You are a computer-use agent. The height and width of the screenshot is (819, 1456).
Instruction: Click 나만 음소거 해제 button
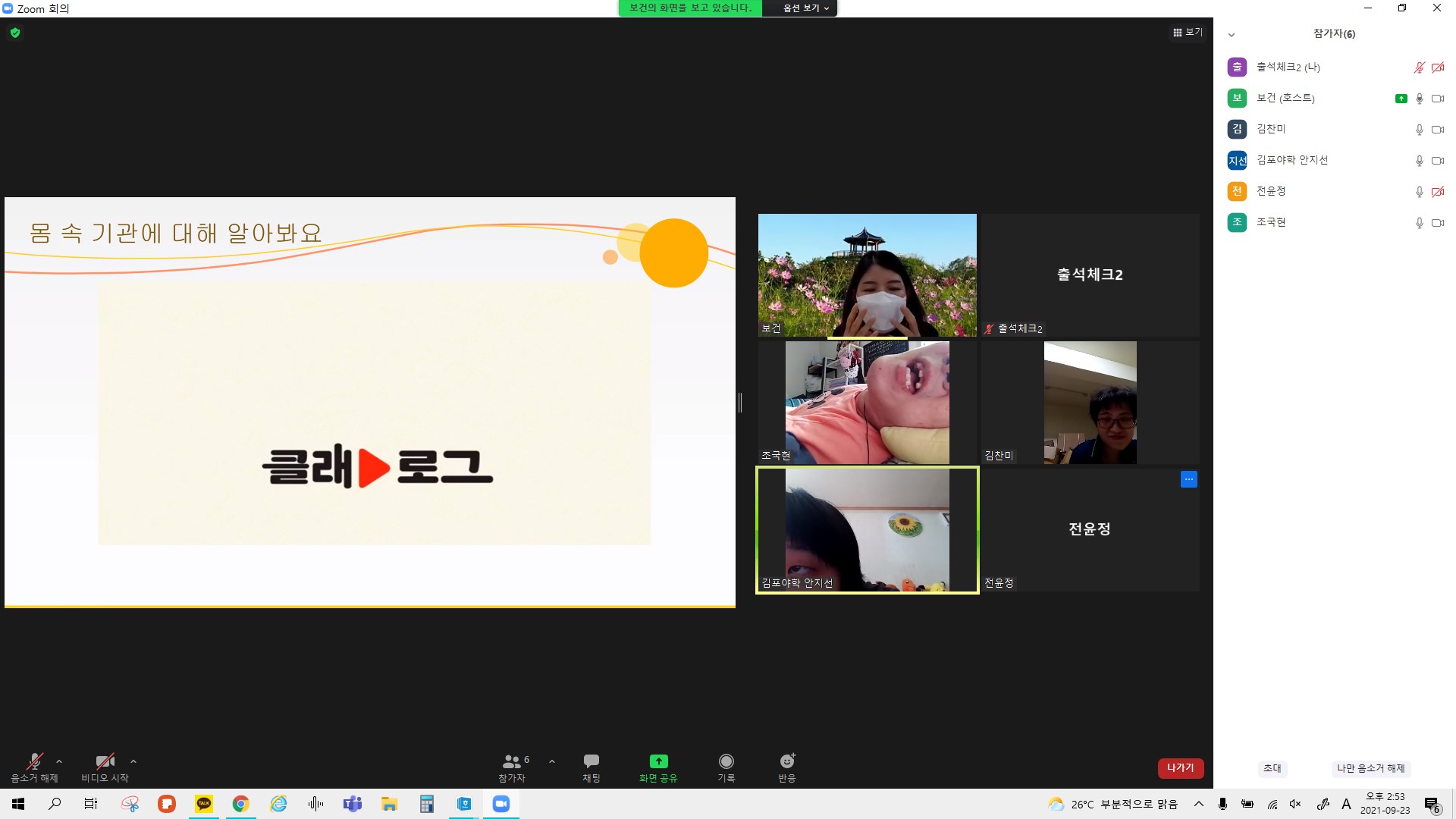pyautogui.click(x=1370, y=768)
